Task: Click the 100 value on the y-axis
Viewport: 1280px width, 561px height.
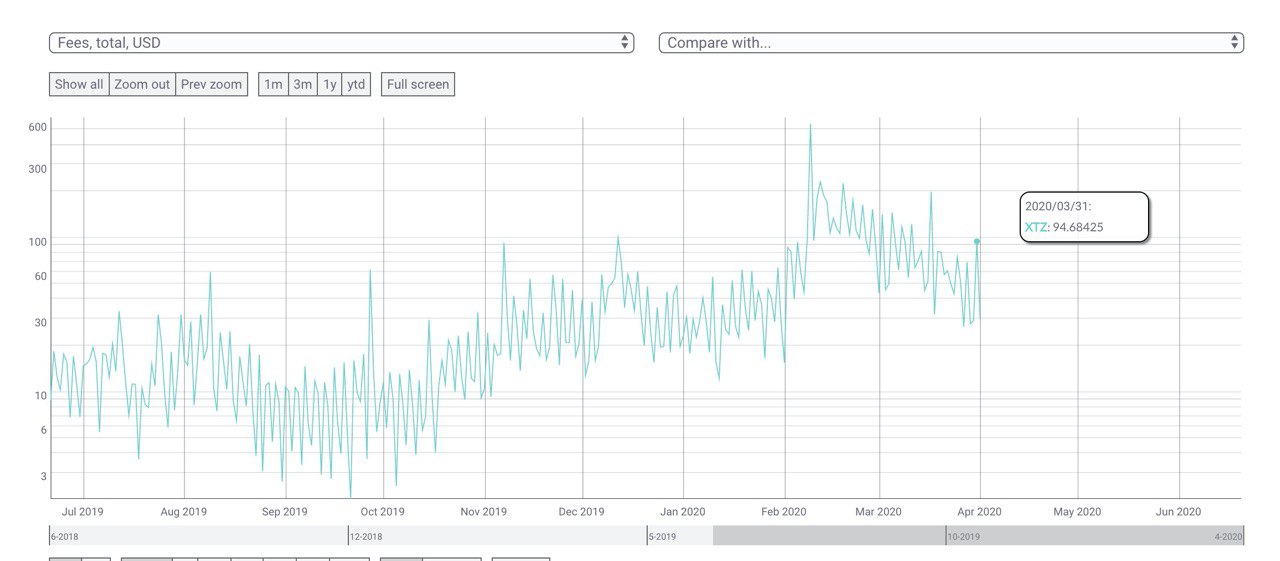Action: click(x=38, y=242)
